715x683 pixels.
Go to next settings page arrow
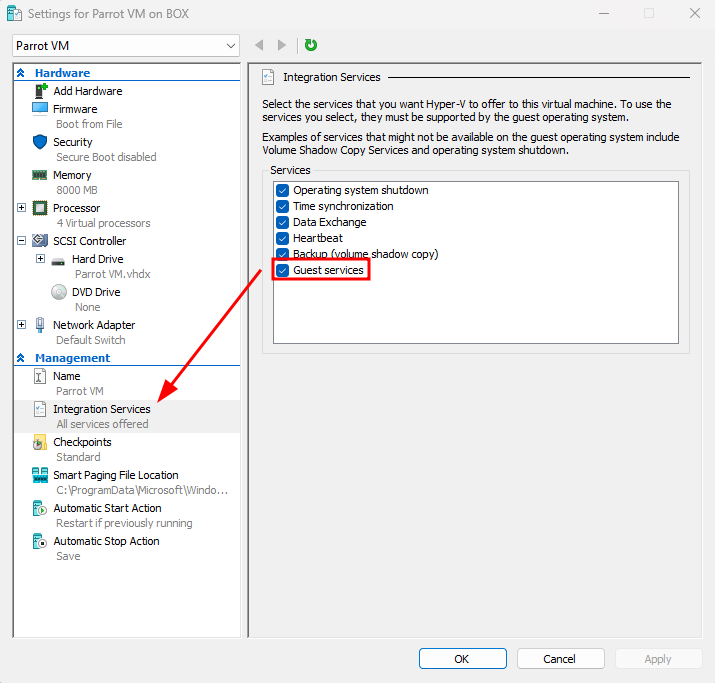click(282, 45)
